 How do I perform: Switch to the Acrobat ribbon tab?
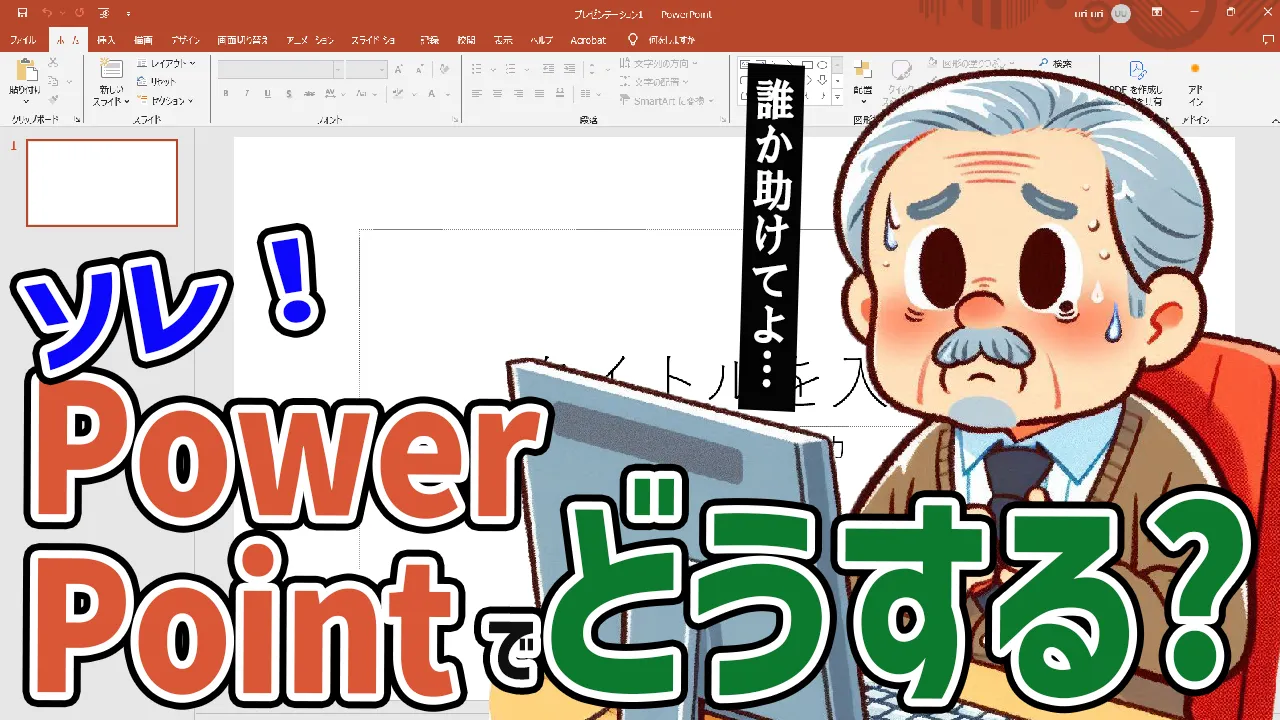pyautogui.click(x=588, y=40)
